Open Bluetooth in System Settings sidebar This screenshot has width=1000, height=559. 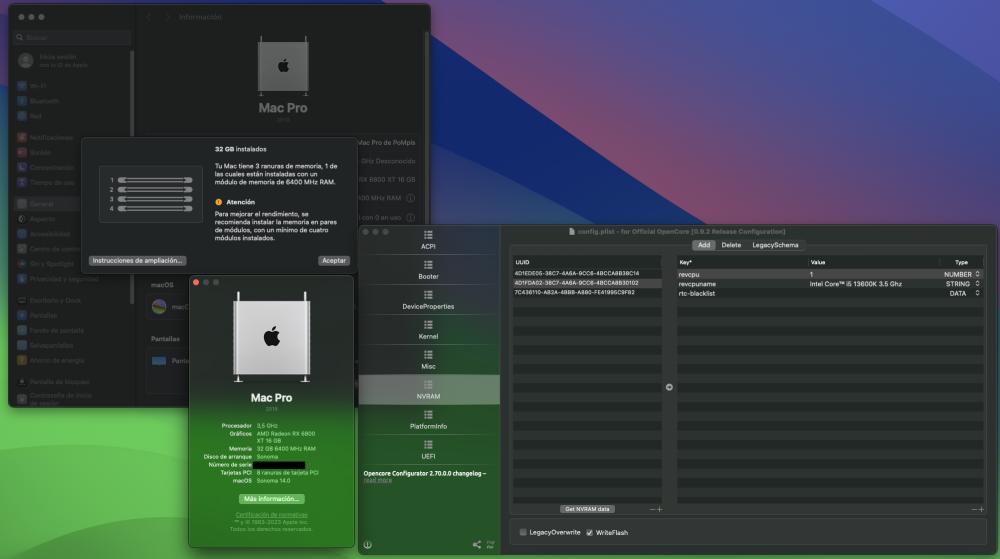point(38,101)
